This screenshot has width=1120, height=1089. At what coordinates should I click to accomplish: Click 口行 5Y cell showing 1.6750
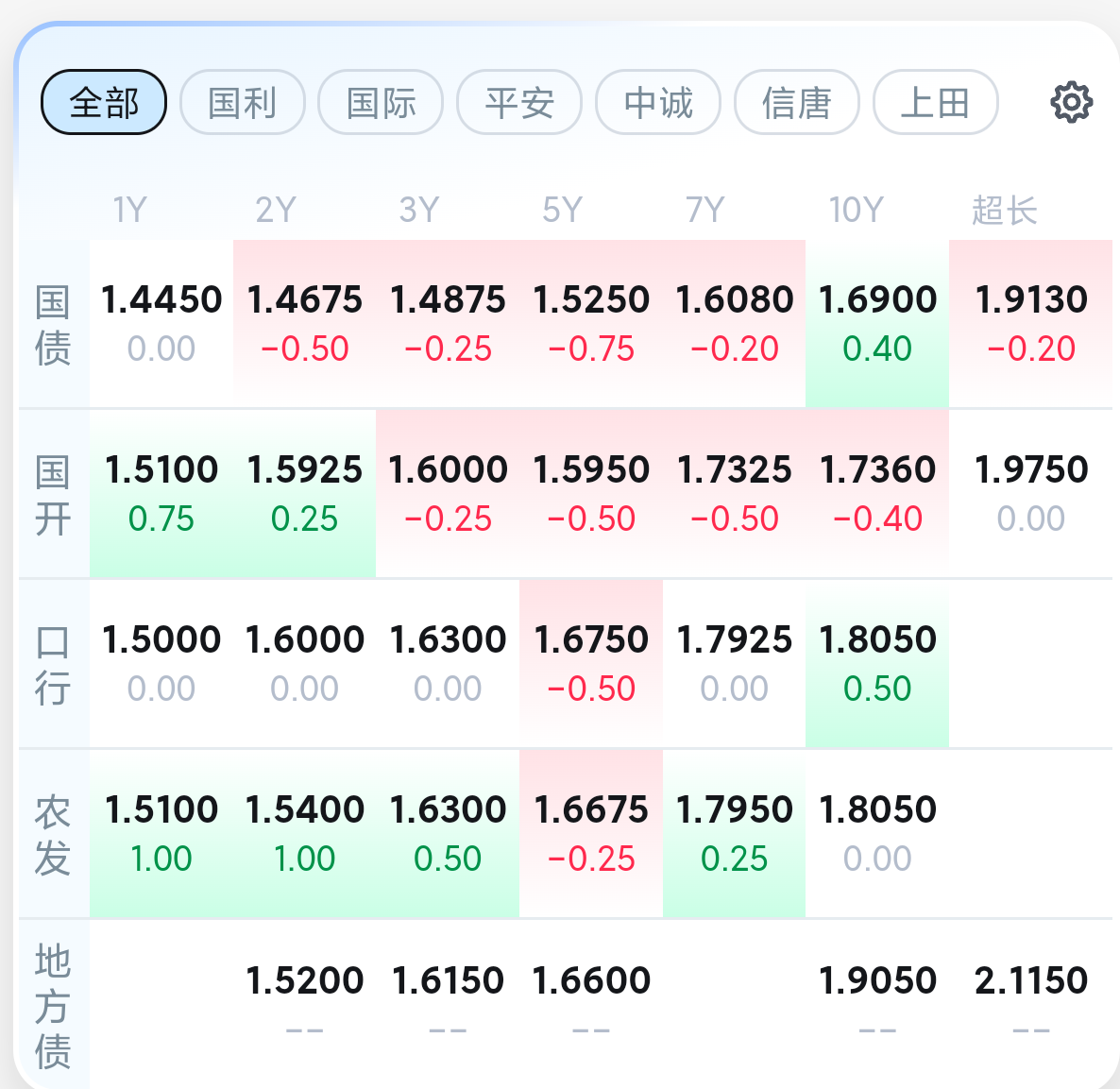[x=591, y=664]
